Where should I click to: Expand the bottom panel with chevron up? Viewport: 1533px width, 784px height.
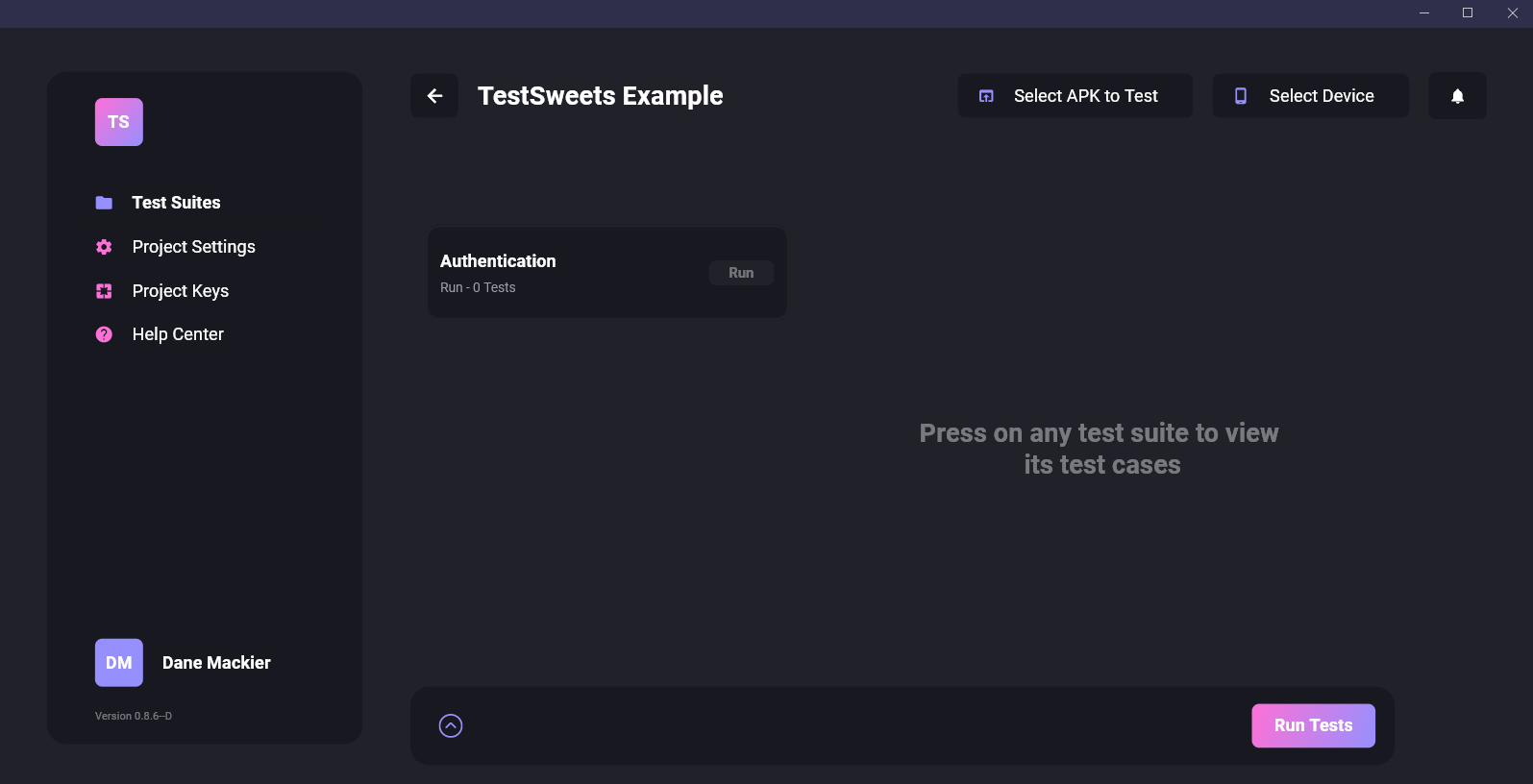pos(451,725)
